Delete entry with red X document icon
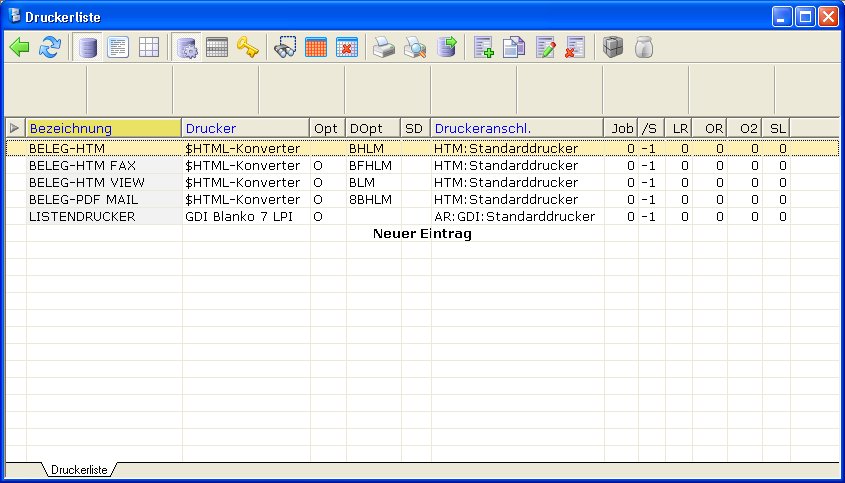This screenshot has height=483, width=845. pos(575,47)
